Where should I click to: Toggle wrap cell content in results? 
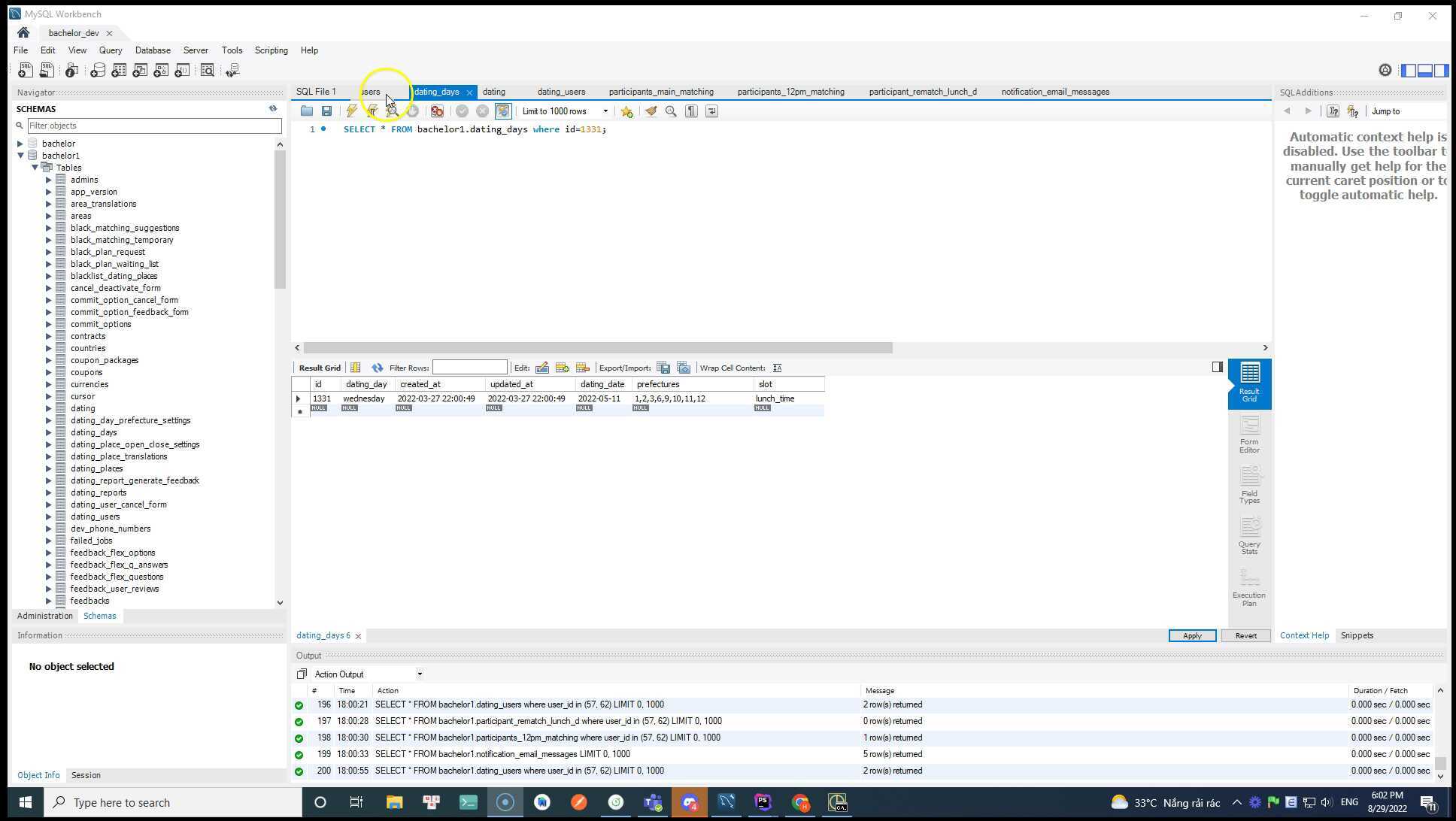coord(777,368)
